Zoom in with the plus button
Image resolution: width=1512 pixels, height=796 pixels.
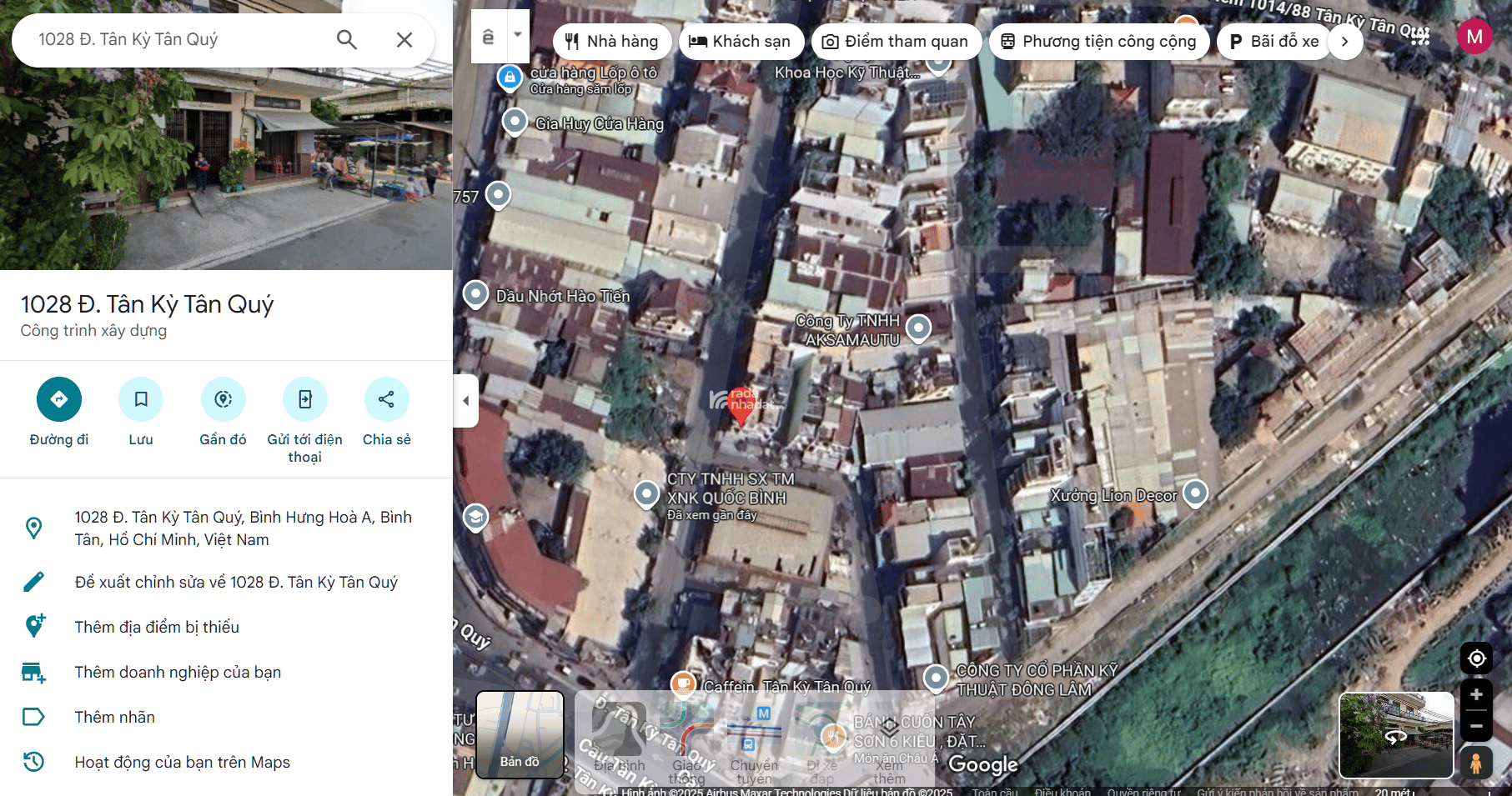[1476, 695]
